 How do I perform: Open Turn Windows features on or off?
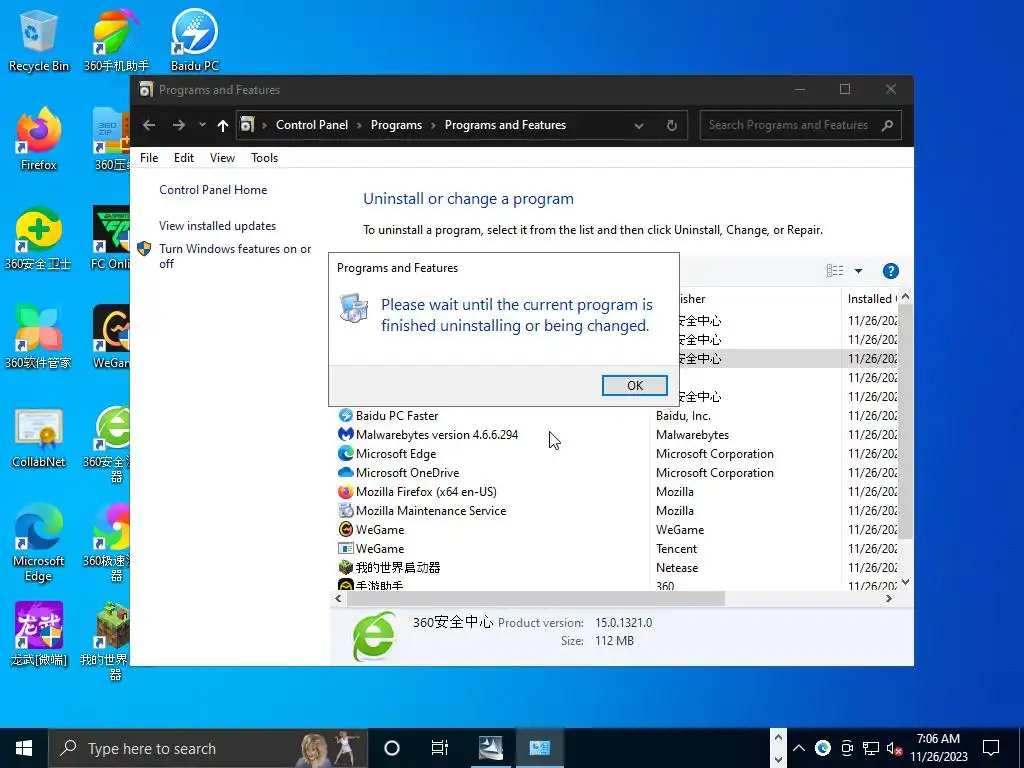[x=235, y=257]
